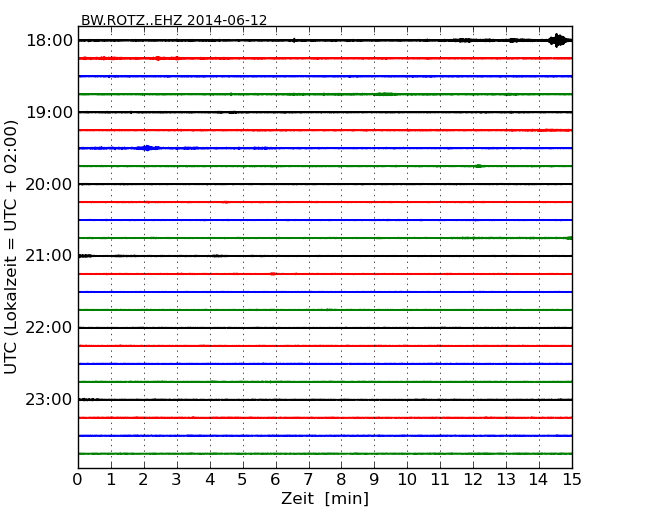Click the red blip near minute 6 after 21:00

point(272,274)
